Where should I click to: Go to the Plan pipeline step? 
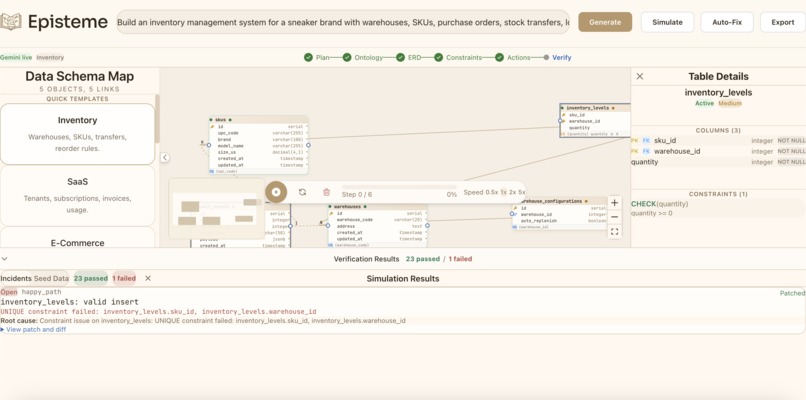coord(322,58)
